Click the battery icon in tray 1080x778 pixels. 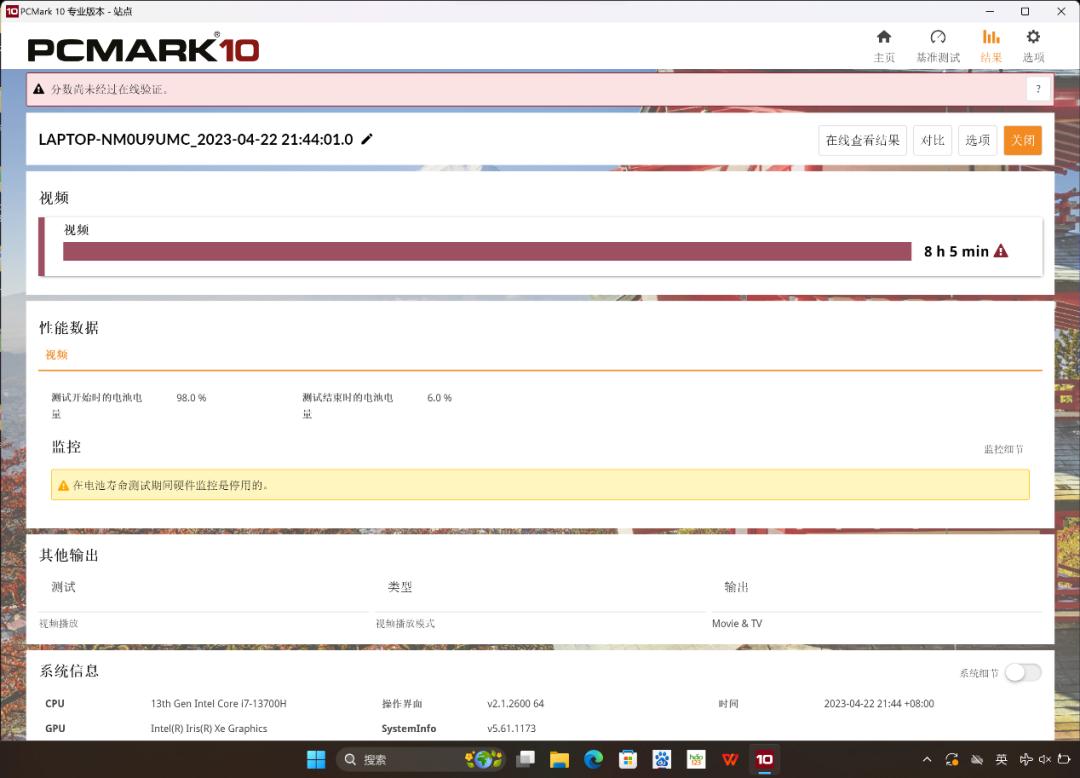pyautogui.click(x=1063, y=759)
